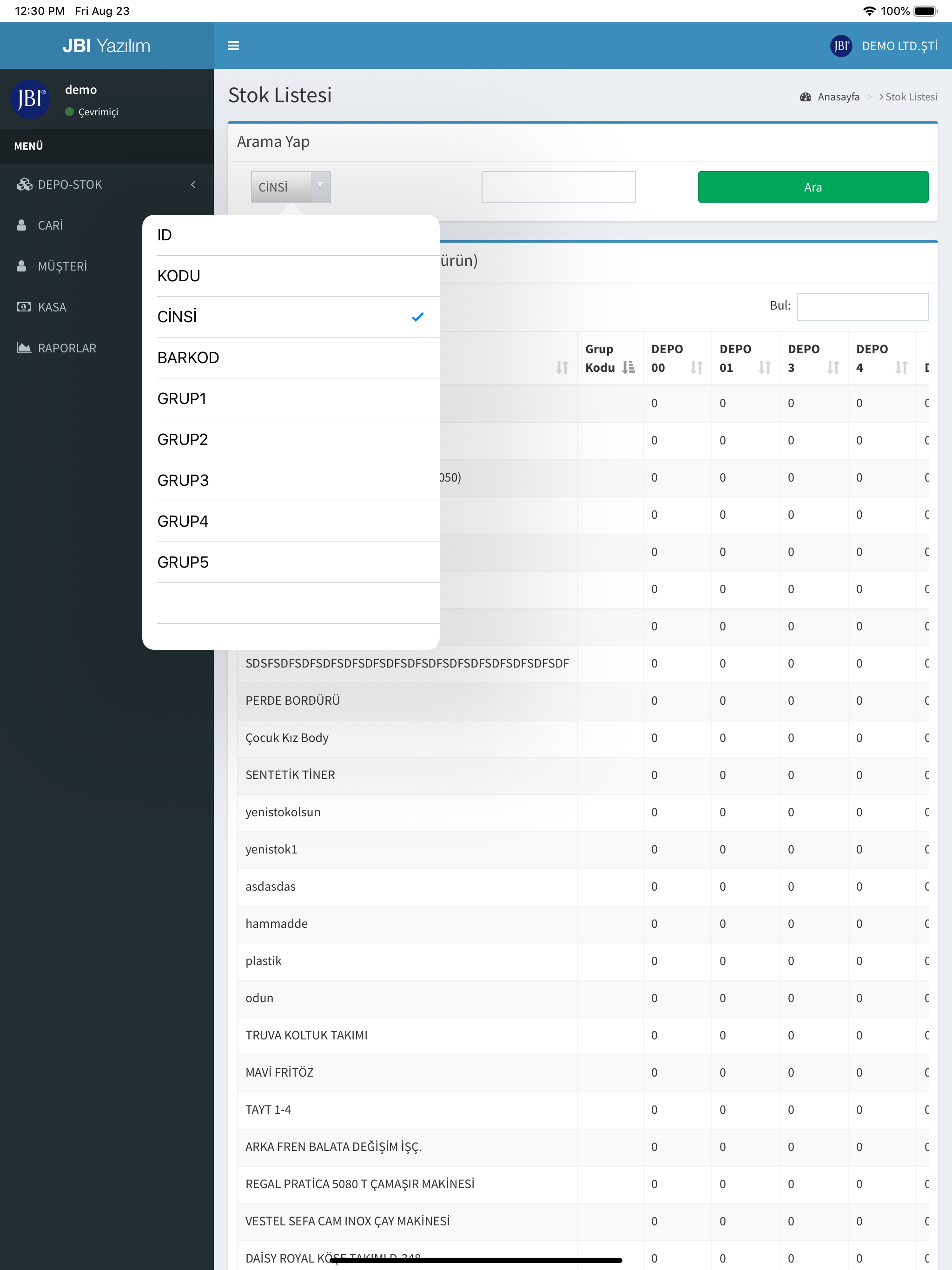The height and width of the screenshot is (1270, 952).
Task: Click the 12:30 PM clock in status bar
Action: [x=40, y=11]
